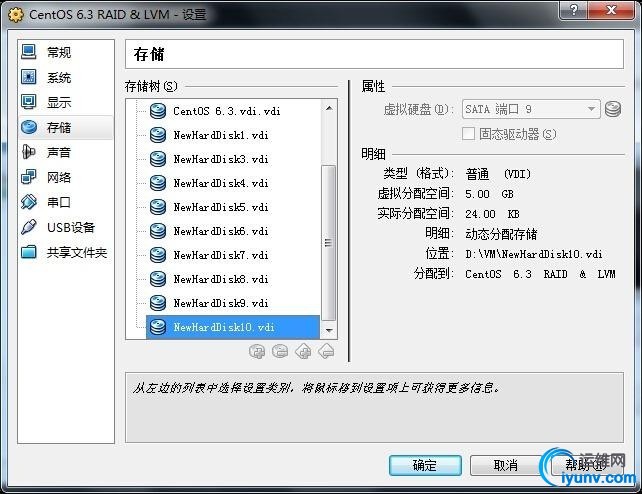The image size is (642, 494).
Task: Click the disk icon of NewHardDisk9.vdi
Action: click(158, 303)
